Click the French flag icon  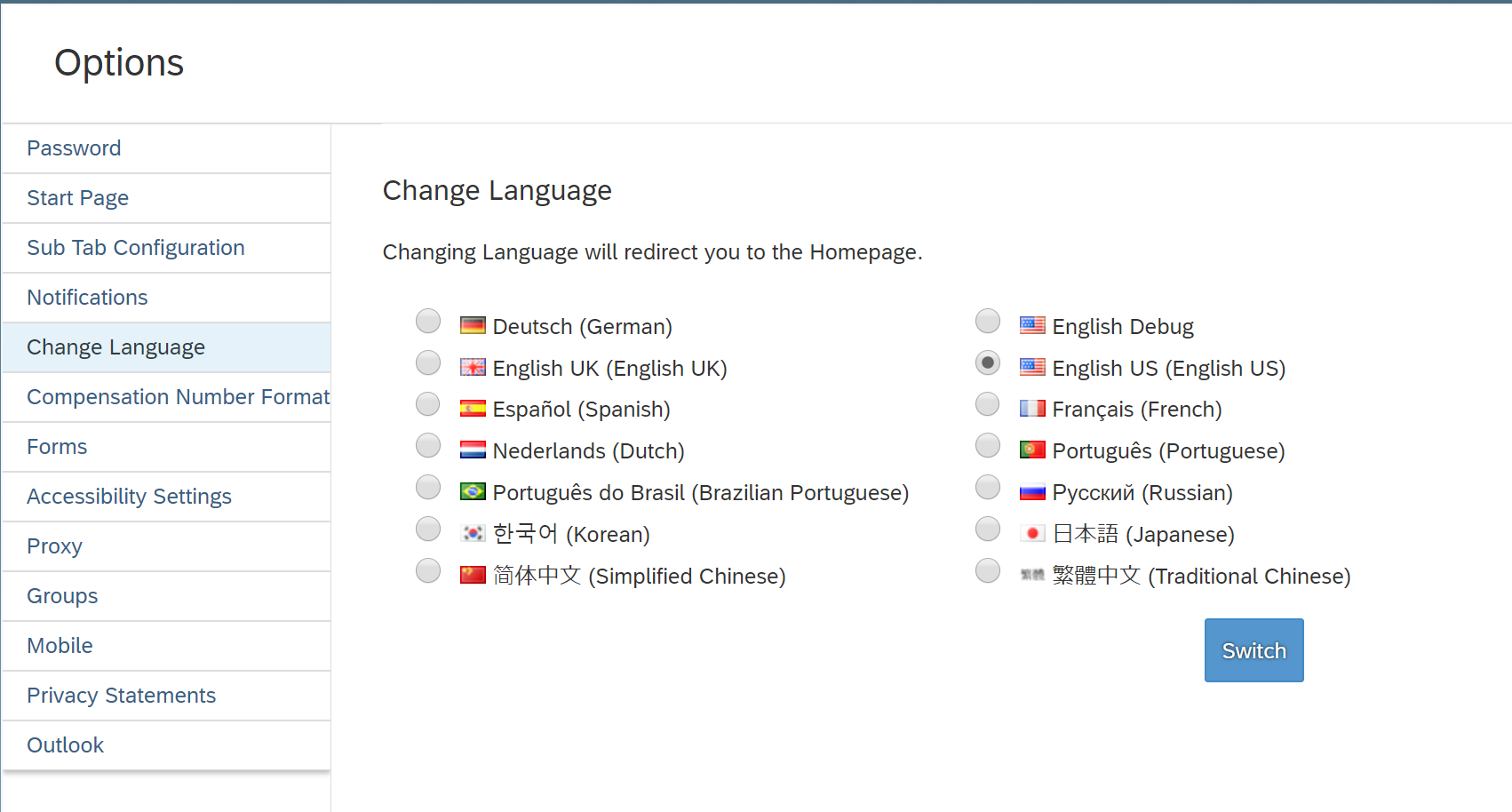(1032, 409)
